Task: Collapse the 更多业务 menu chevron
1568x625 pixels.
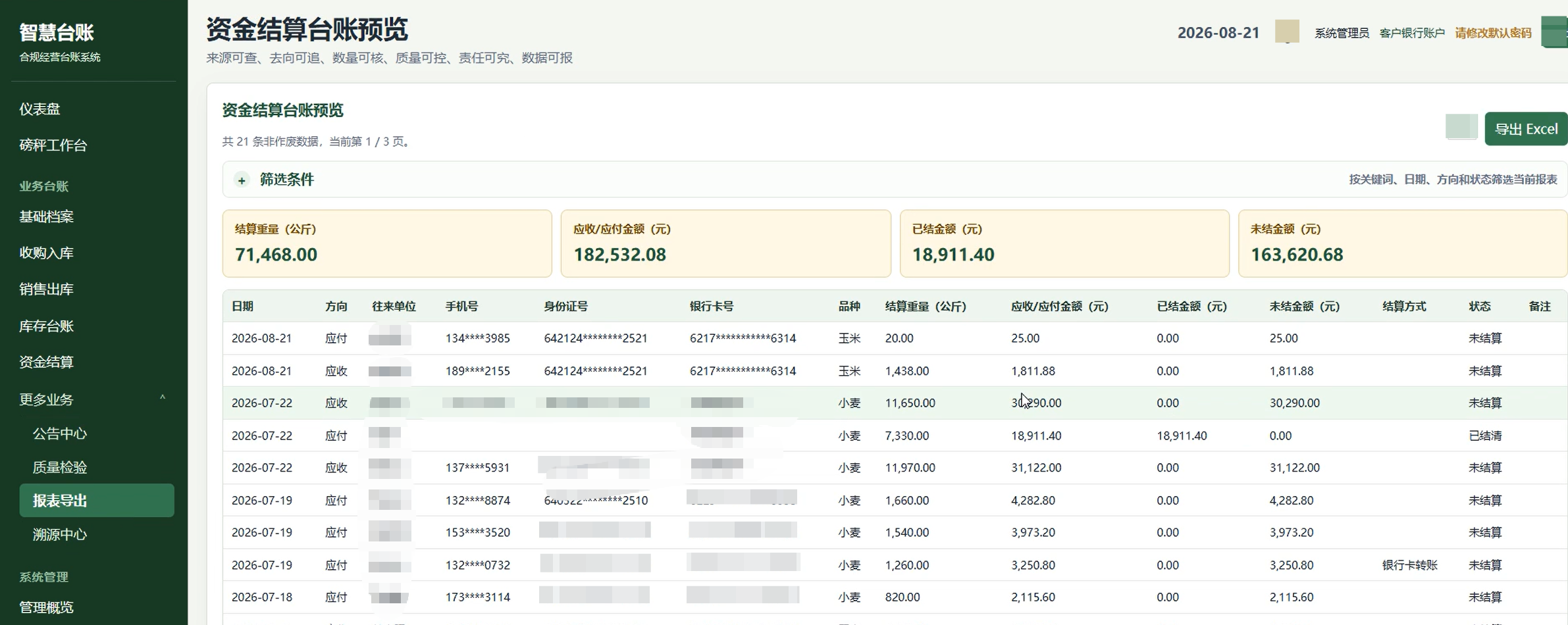Action: point(163,398)
